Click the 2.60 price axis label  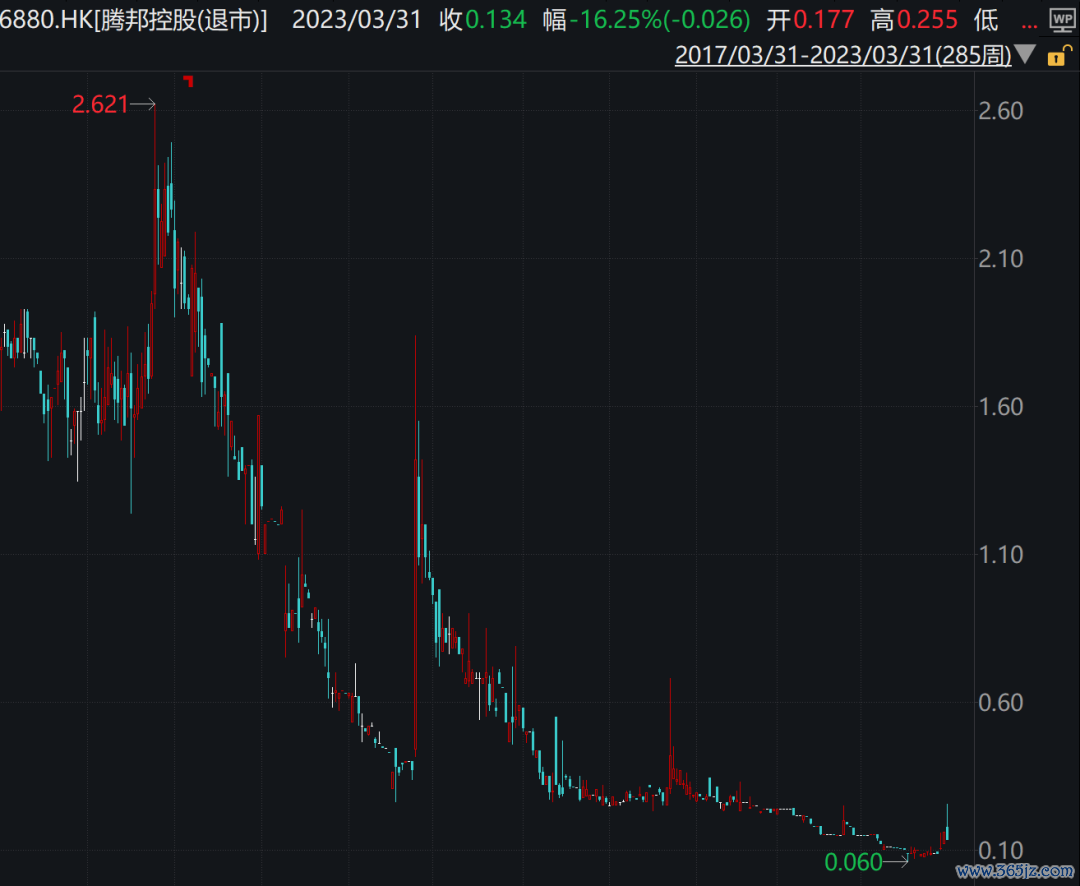click(999, 110)
